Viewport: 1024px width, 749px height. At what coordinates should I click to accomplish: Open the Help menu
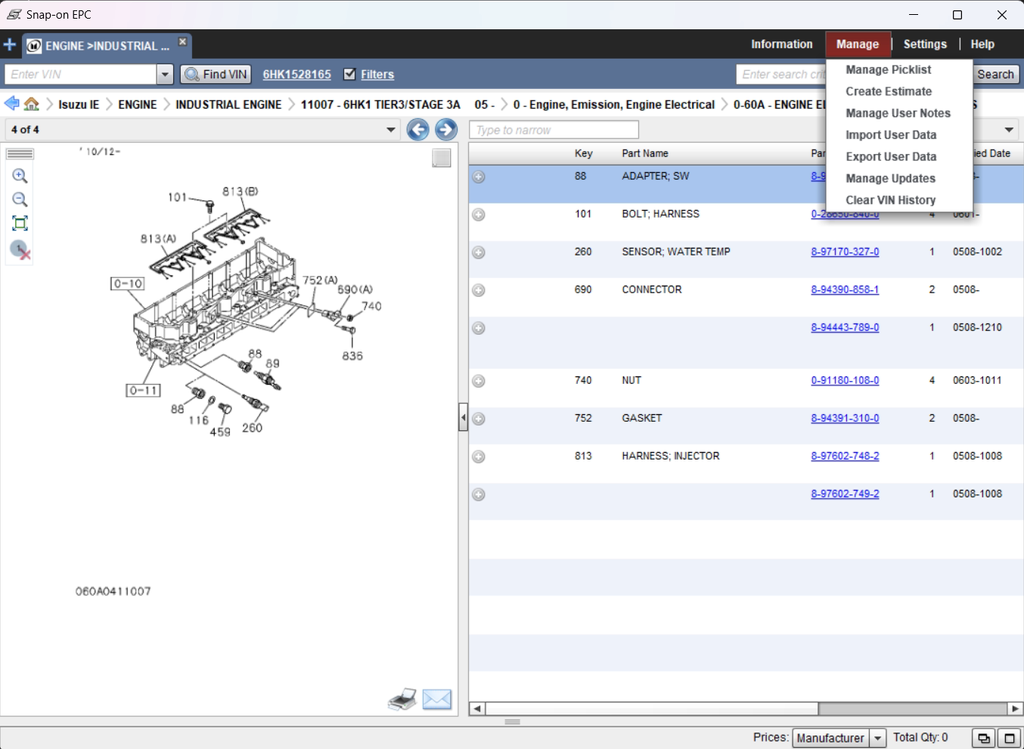click(982, 44)
